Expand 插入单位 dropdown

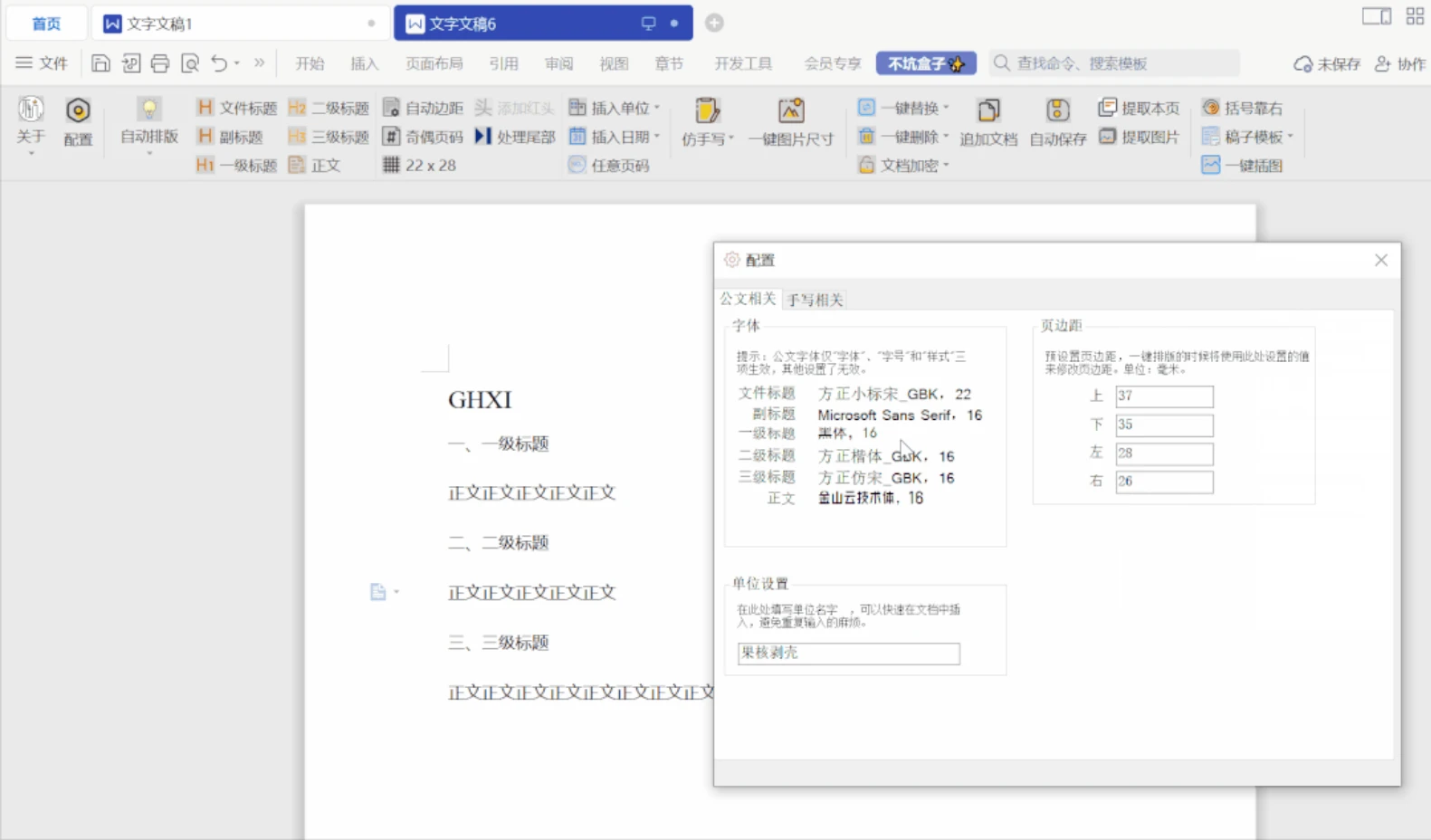click(657, 108)
